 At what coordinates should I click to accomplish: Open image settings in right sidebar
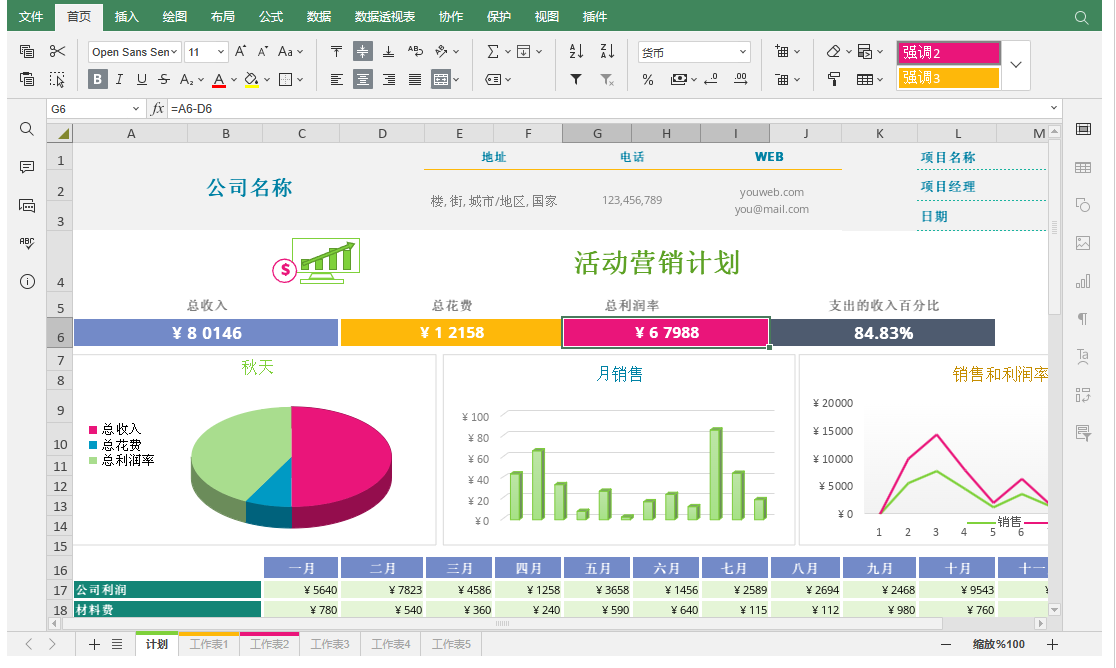click(1083, 243)
